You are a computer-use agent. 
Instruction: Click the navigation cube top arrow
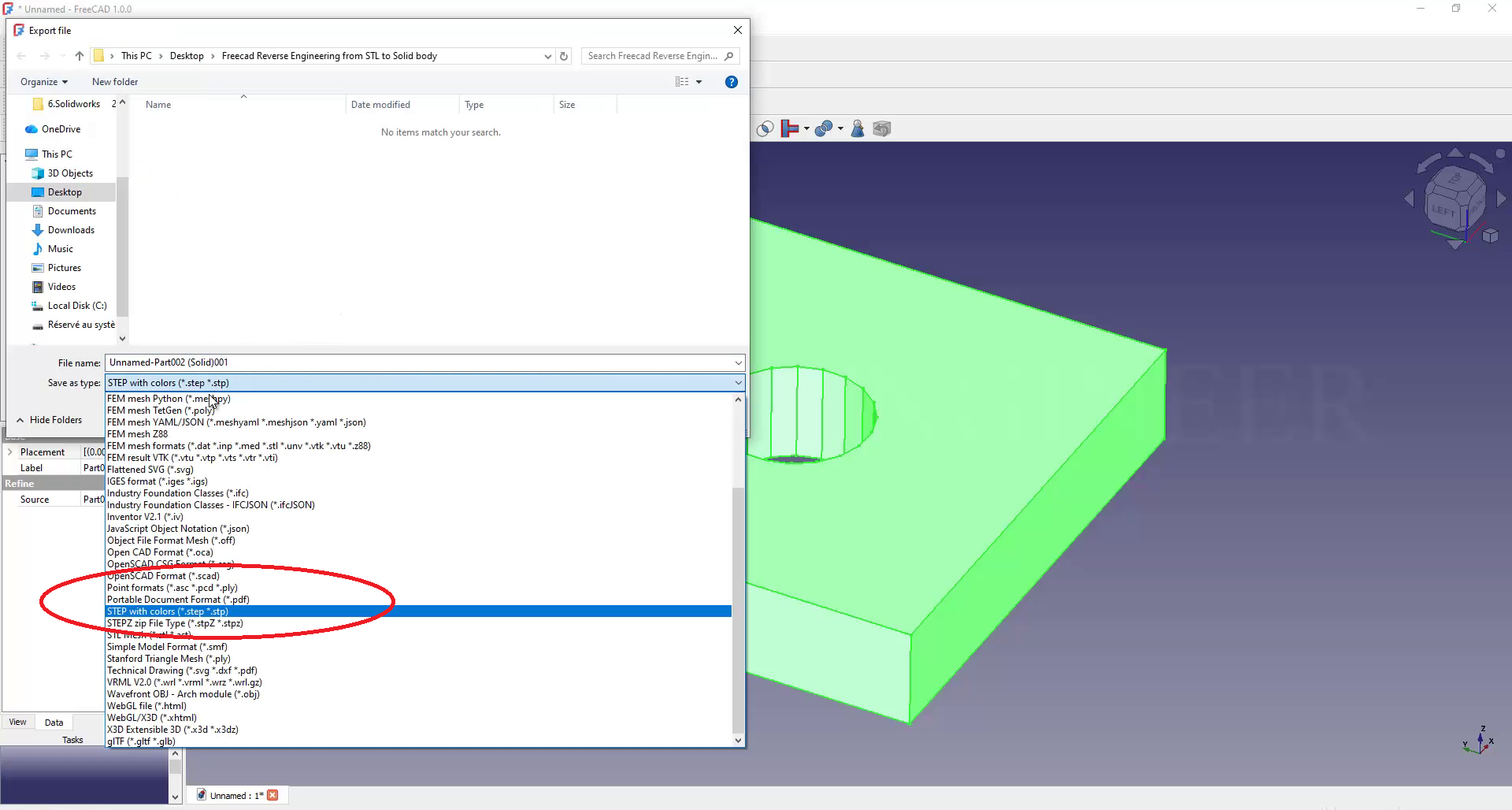pyautogui.click(x=1455, y=152)
